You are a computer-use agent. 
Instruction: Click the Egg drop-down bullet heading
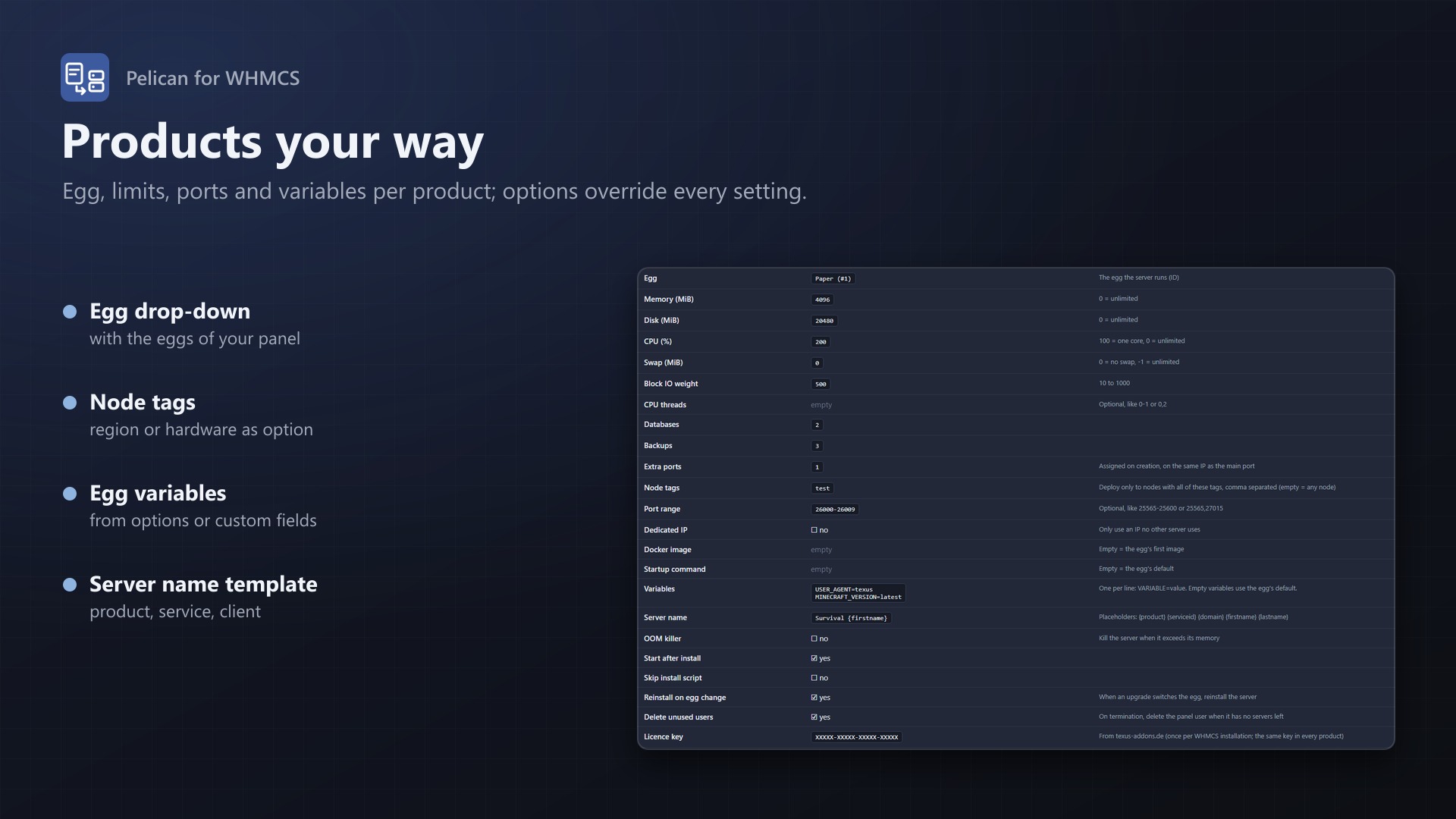(170, 312)
